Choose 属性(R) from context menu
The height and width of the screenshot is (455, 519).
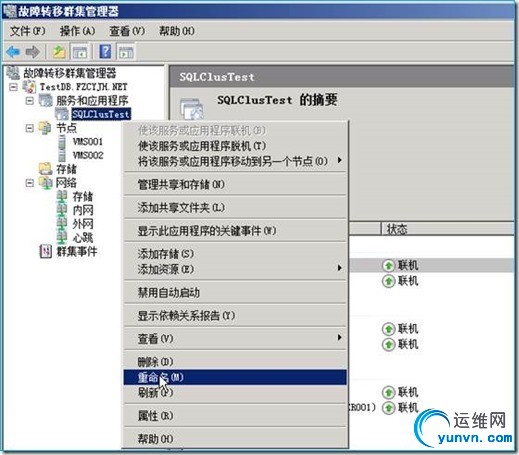[x=235, y=416]
